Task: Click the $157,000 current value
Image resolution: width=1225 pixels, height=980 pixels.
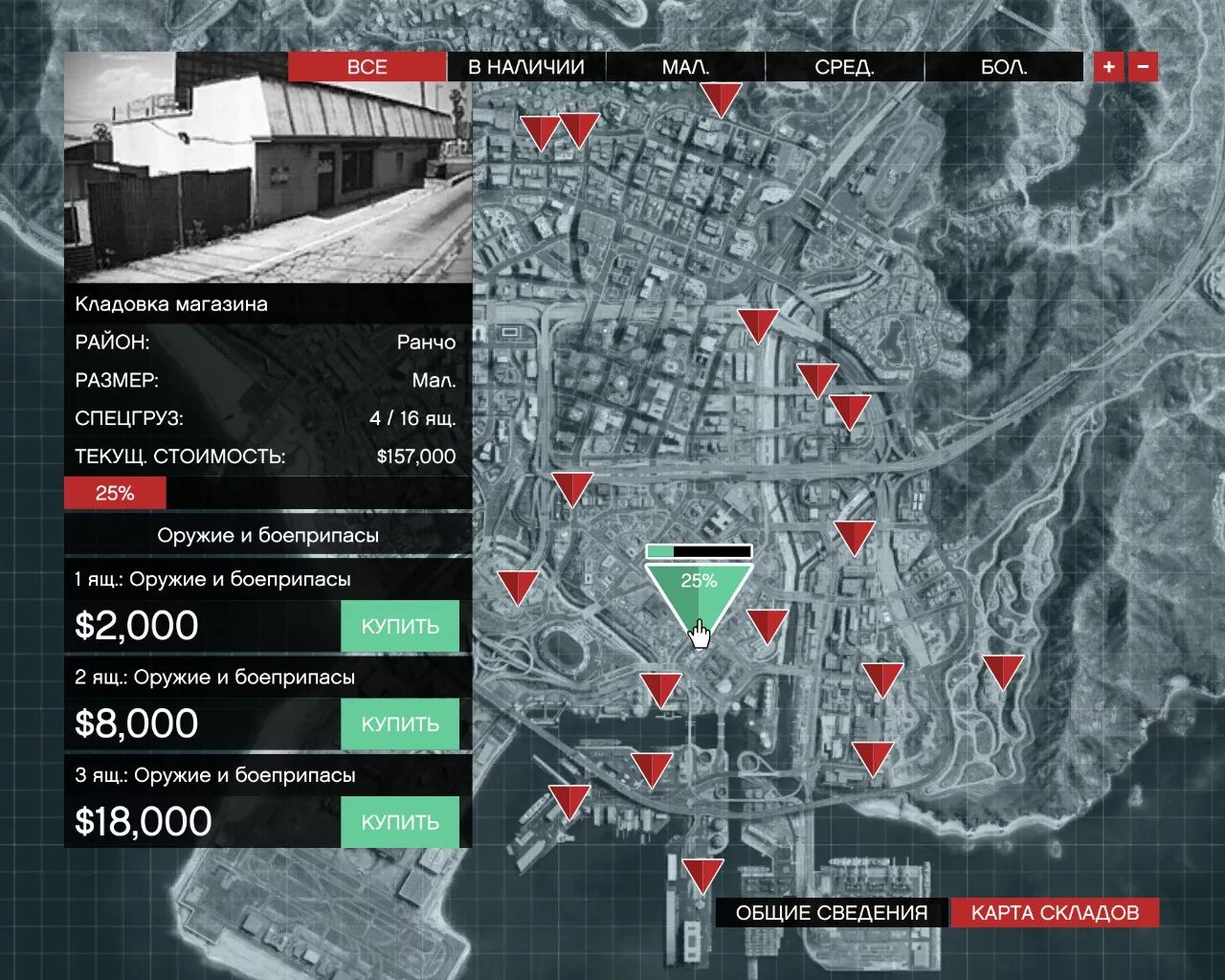Action: pos(416,457)
